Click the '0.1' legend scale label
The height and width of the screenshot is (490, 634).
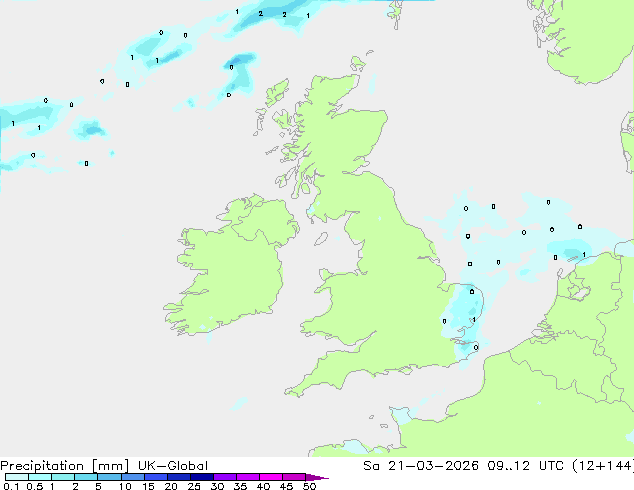point(11,486)
